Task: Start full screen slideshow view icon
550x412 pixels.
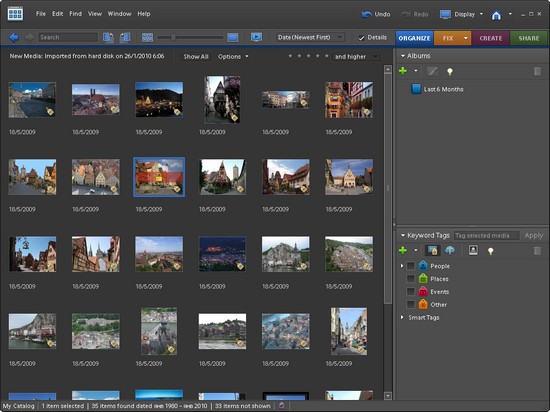Action: pyautogui.click(x=256, y=37)
